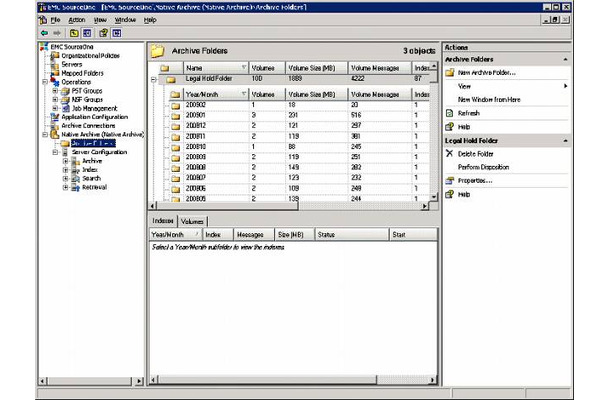Select Server Configuration in the tree
Image resolution: width=610 pixels, height=400 pixels.
(x=100, y=152)
